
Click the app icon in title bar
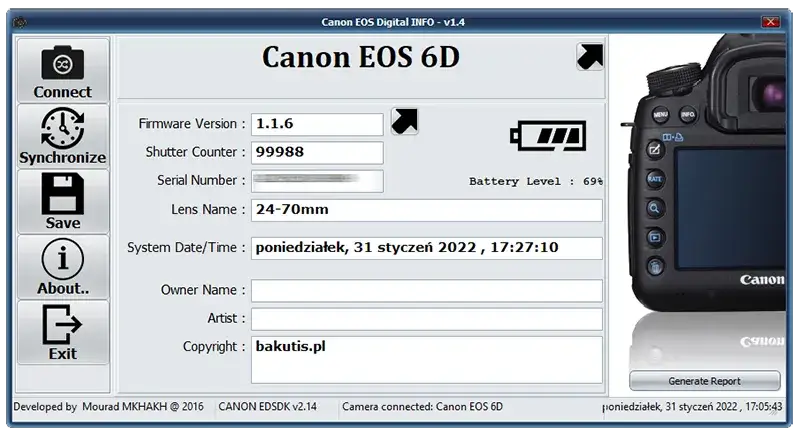tap(15, 21)
